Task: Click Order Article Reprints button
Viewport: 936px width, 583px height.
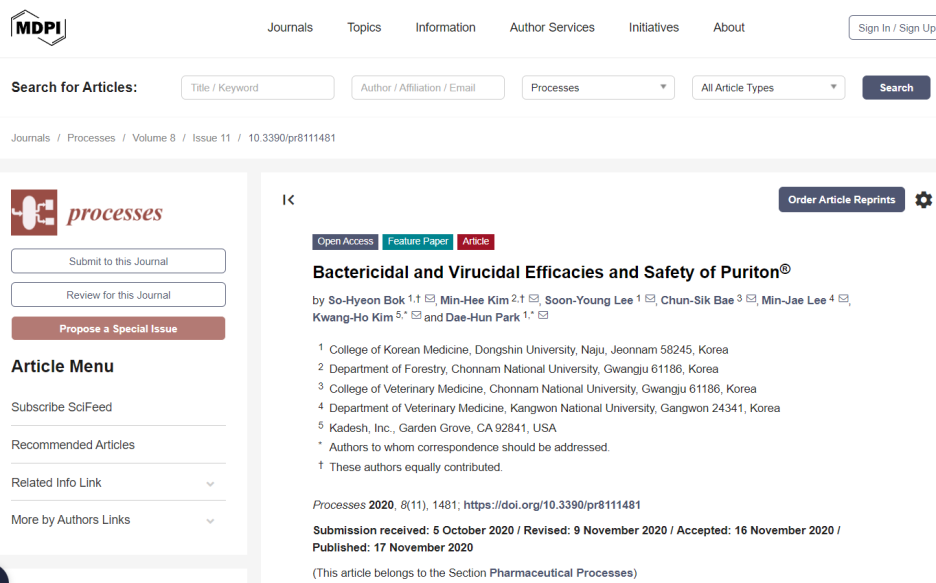Action: 842,200
